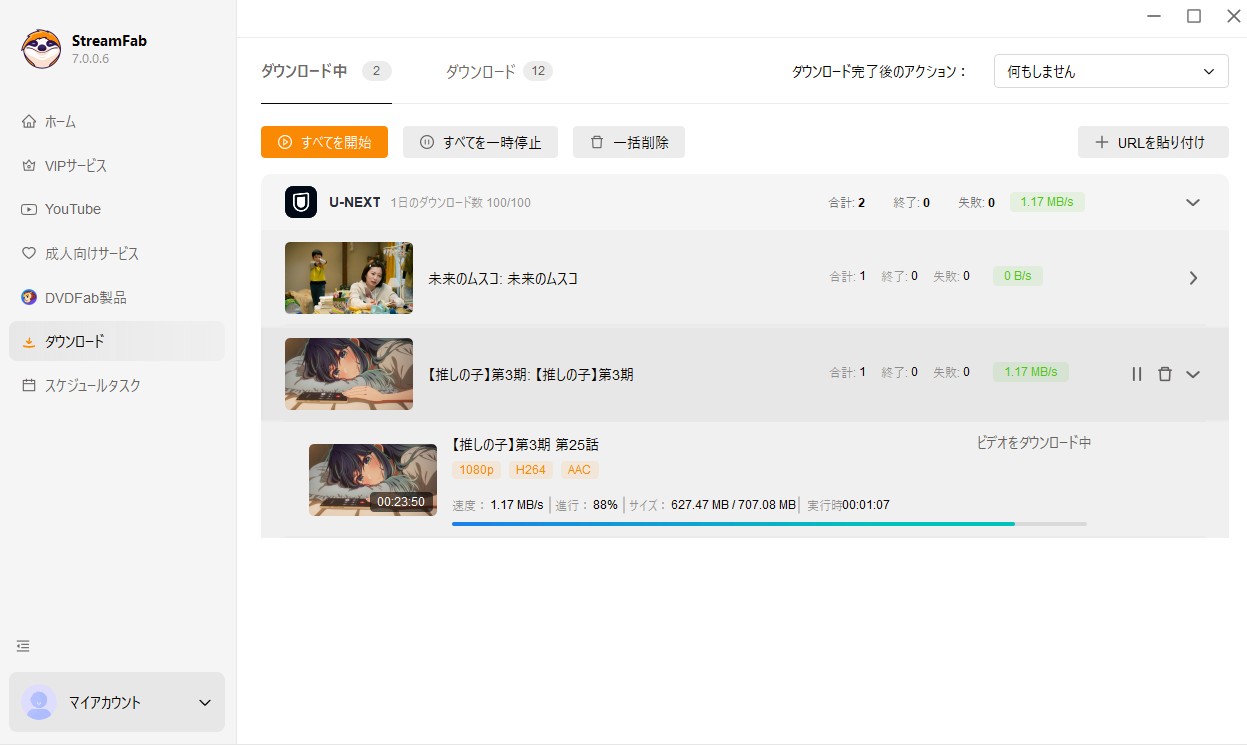Viewport: 1247px width, 745px height.
Task: Open the ホーム page in the sidebar
Action: [x=60, y=122]
